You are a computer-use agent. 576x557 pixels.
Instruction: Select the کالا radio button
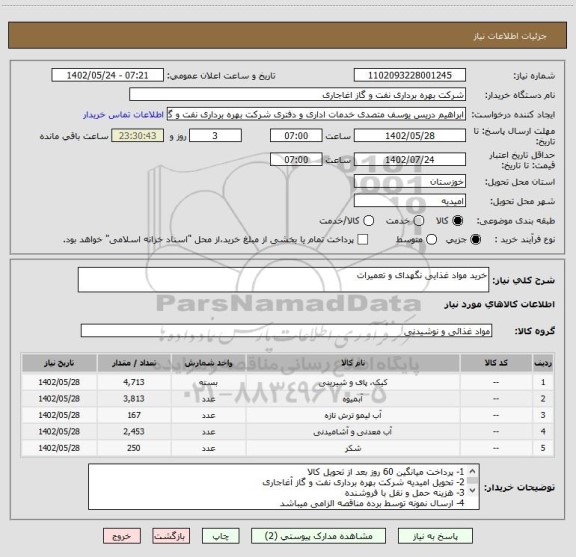pos(458,220)
